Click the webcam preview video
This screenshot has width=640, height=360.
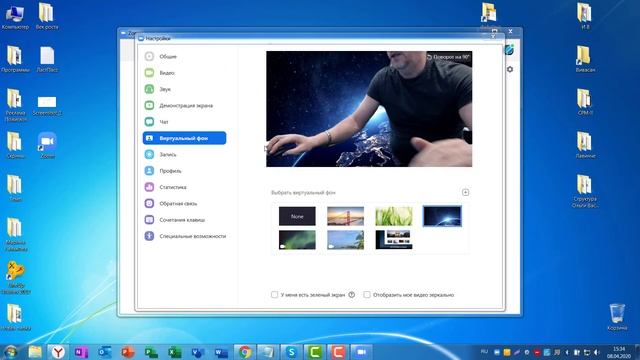(369, 109)
